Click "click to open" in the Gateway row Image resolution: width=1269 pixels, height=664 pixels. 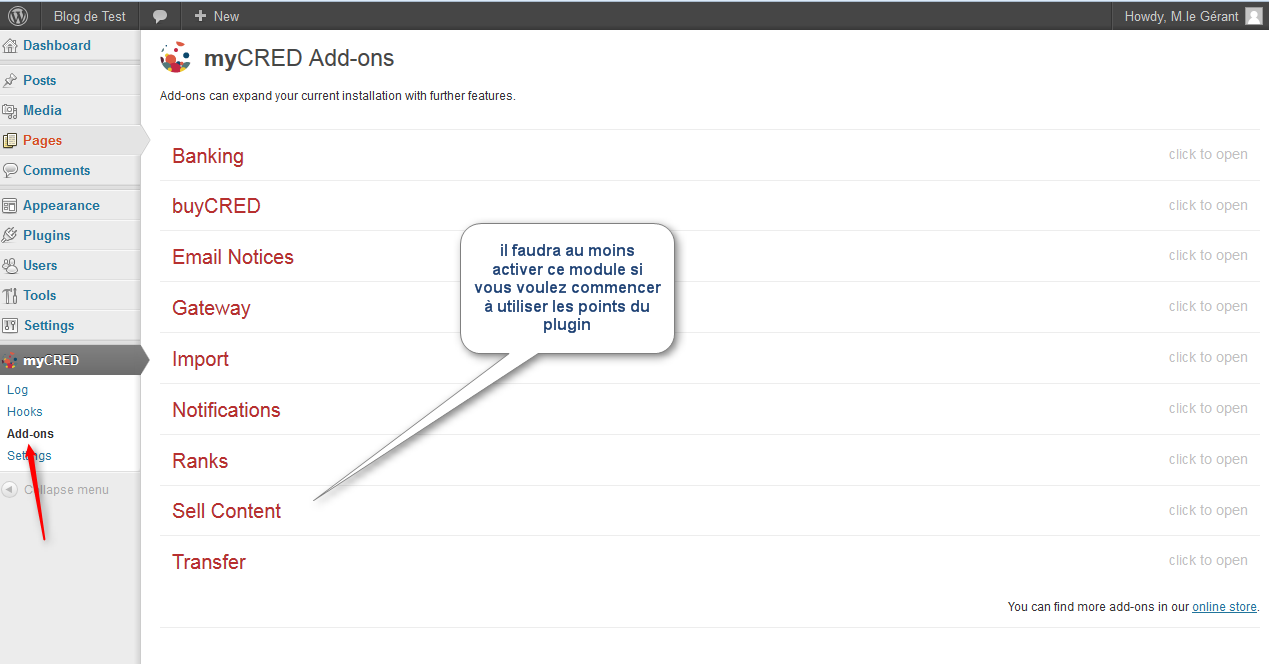[x=1208, y=306]
